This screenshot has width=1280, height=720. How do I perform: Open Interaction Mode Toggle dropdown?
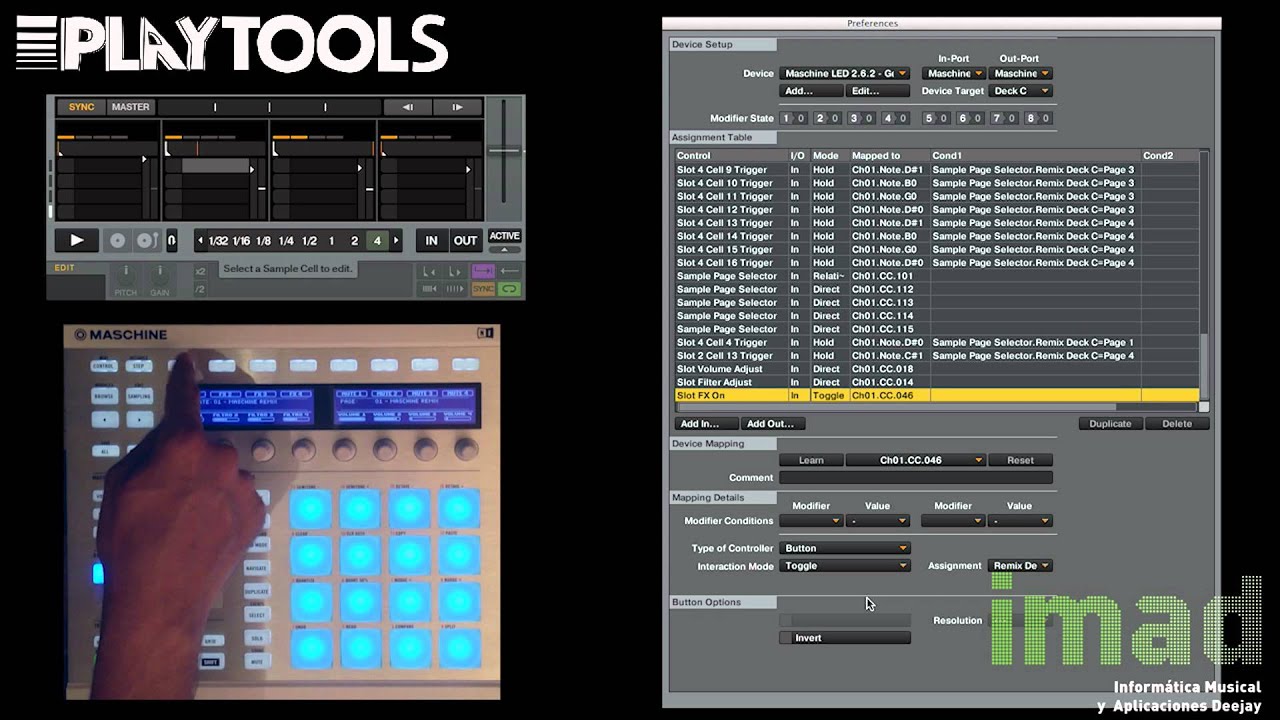tap(845, 566)
